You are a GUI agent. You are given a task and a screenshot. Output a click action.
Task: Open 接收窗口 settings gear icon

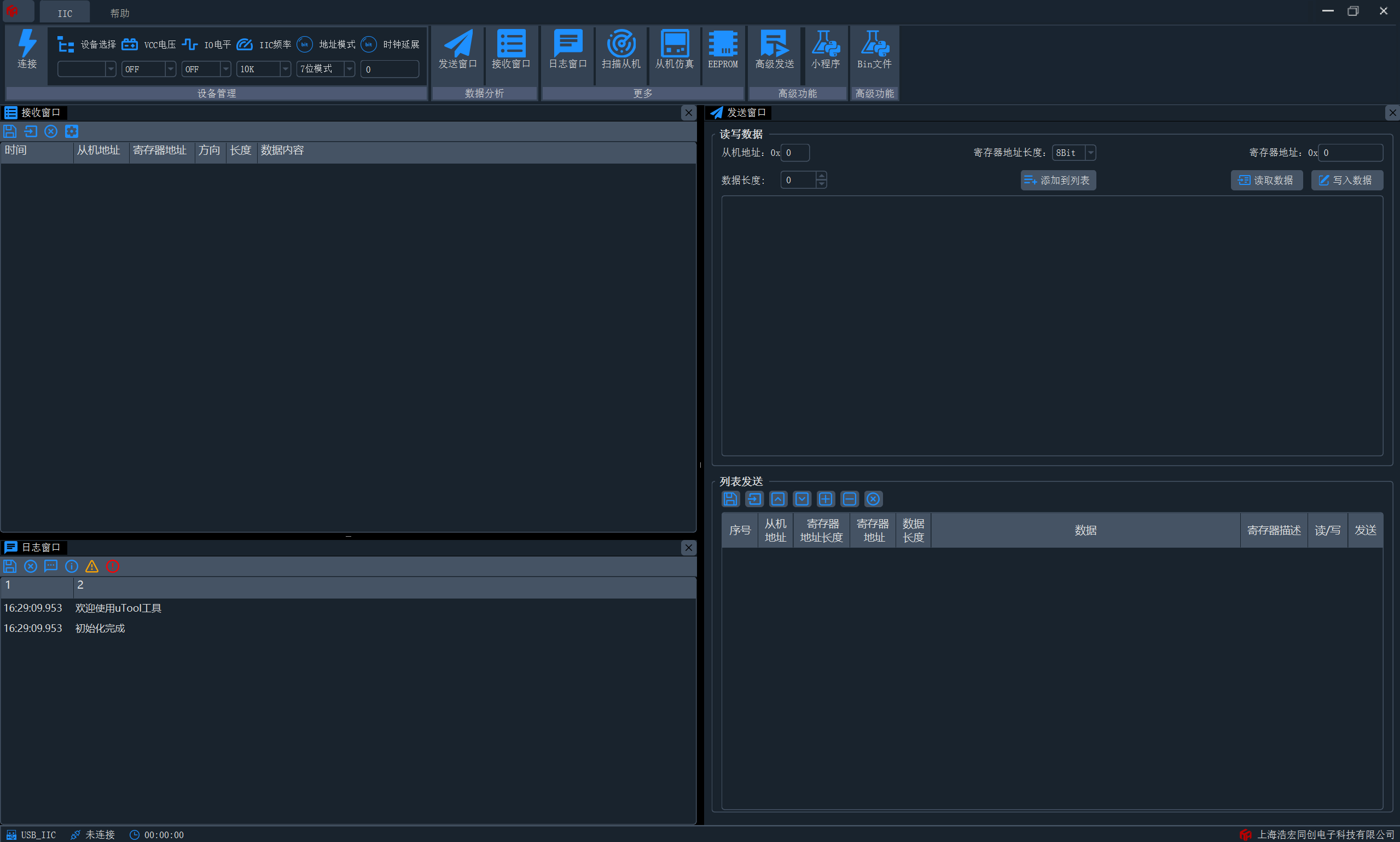click(x=72, y=132)
